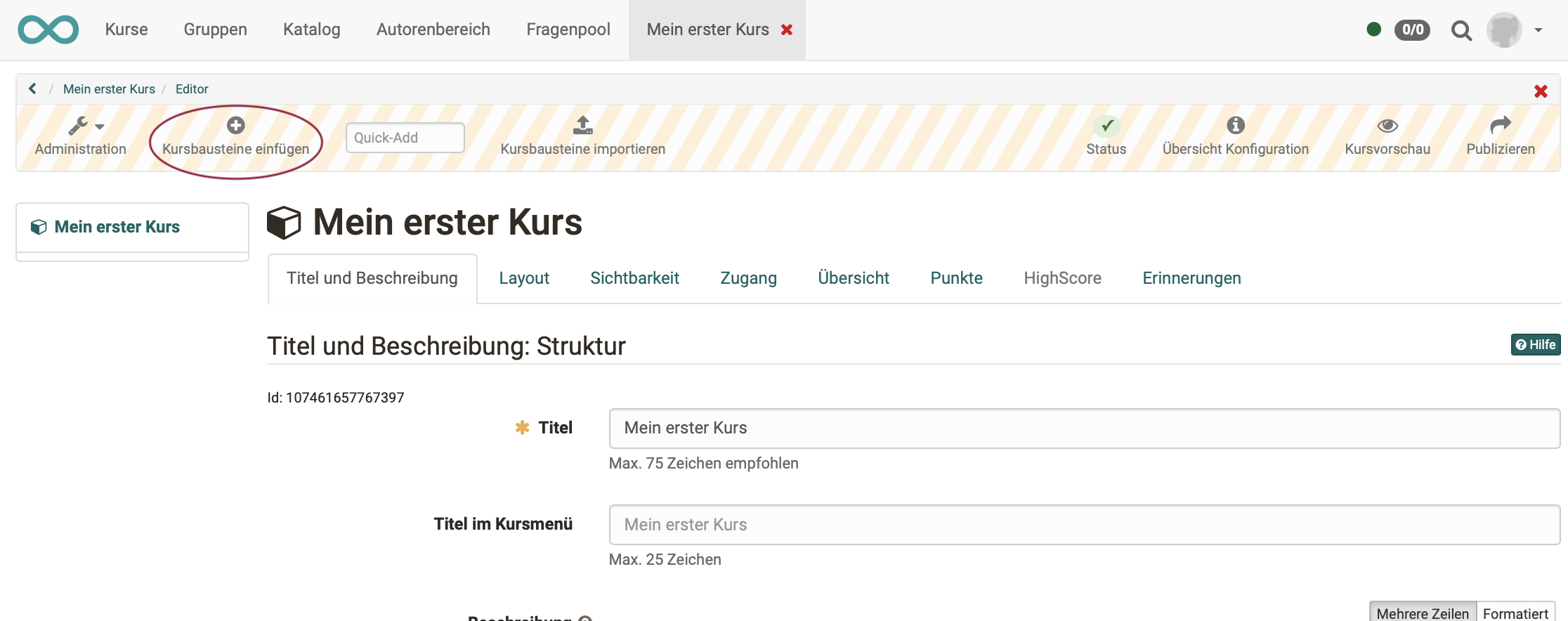Switch to the Zugang tab
This screenshot has width=1568, height=621.
(748, 278)
